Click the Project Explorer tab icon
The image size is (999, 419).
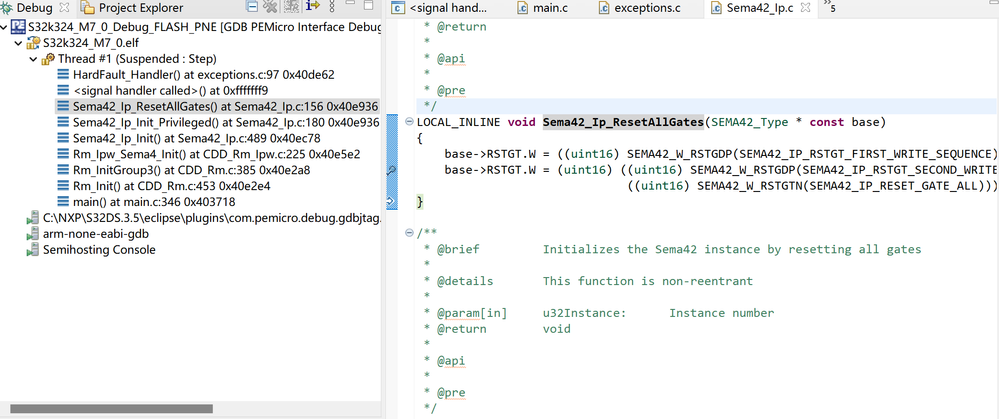(89, 8)
